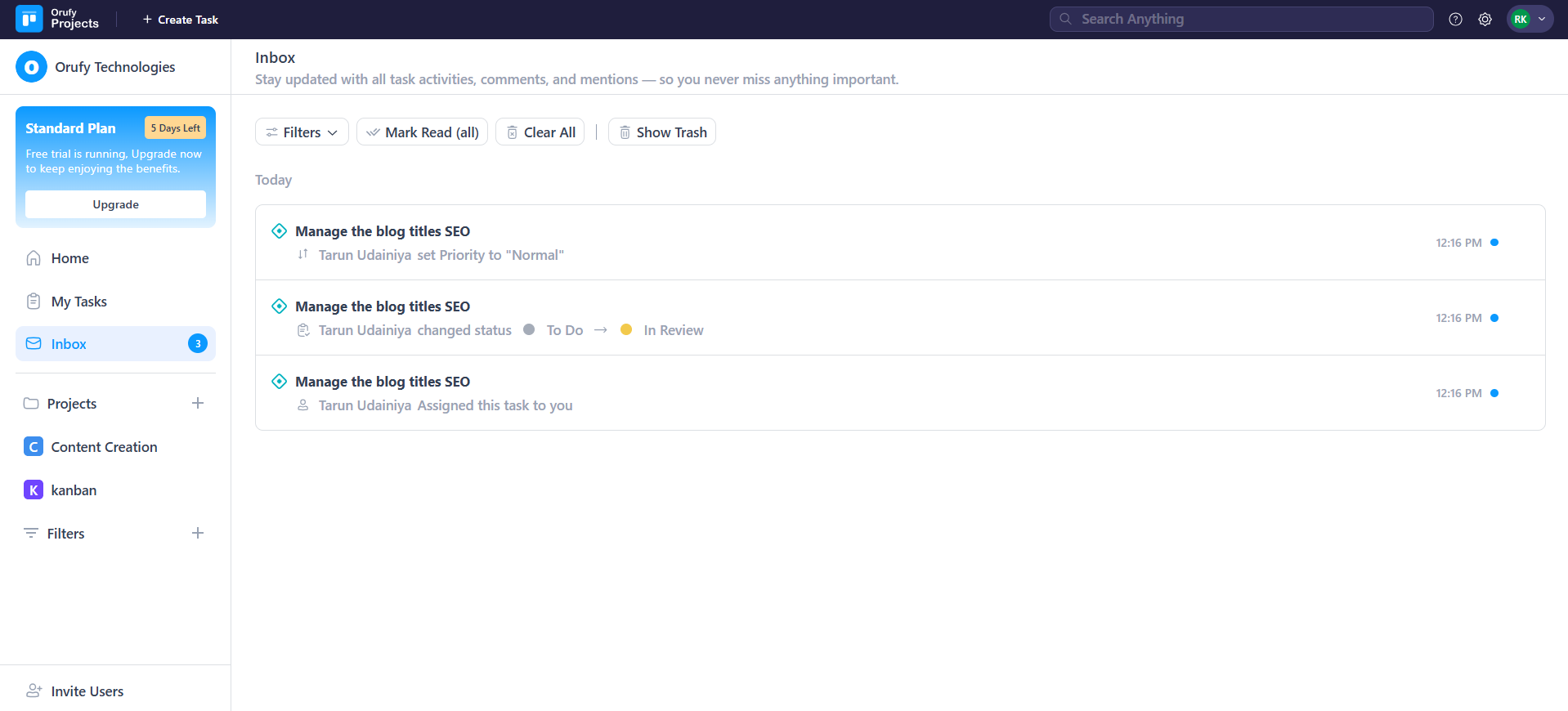This screenshot has width=1568, height=711.
Task: Open My Tasks in sidebar
Action: click(x=78, y=302)
